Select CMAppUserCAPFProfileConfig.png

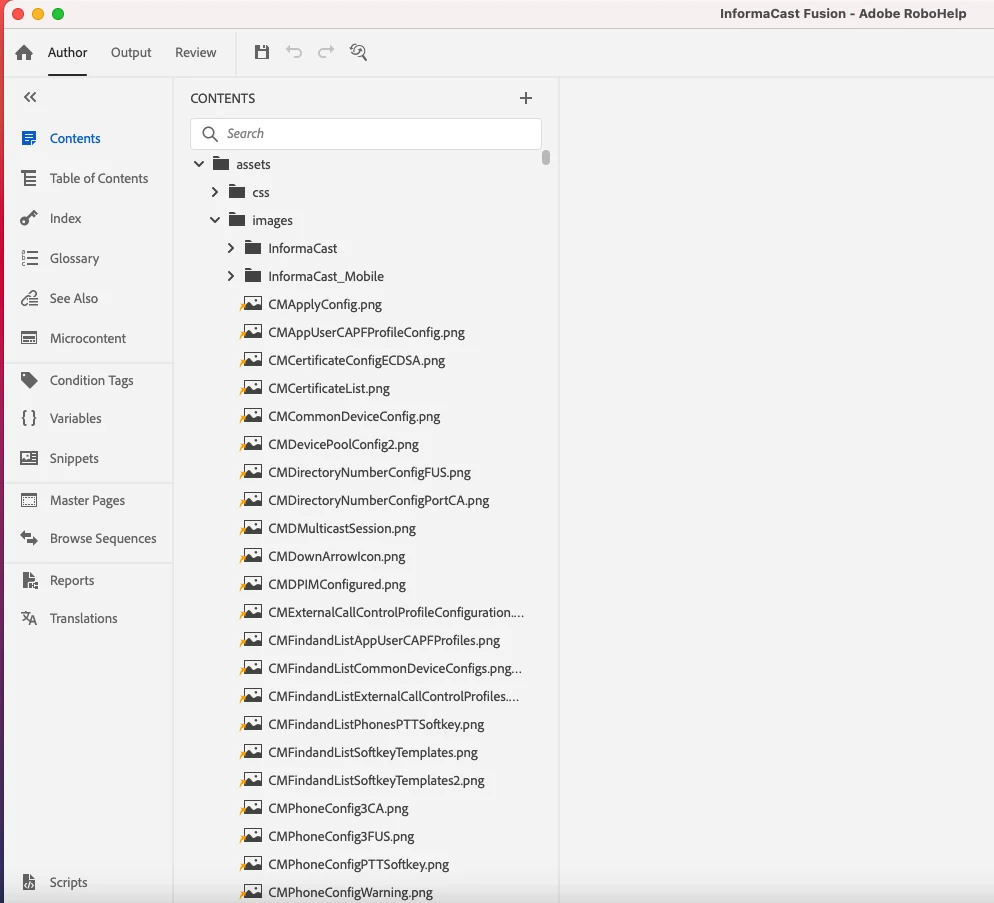pyautogui.click(x=366, y=332)
